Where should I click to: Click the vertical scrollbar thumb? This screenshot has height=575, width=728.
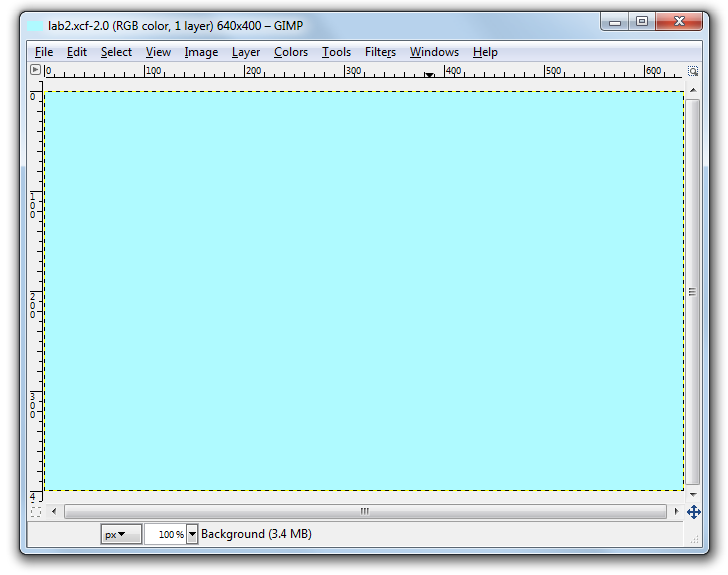click(692, 292)
